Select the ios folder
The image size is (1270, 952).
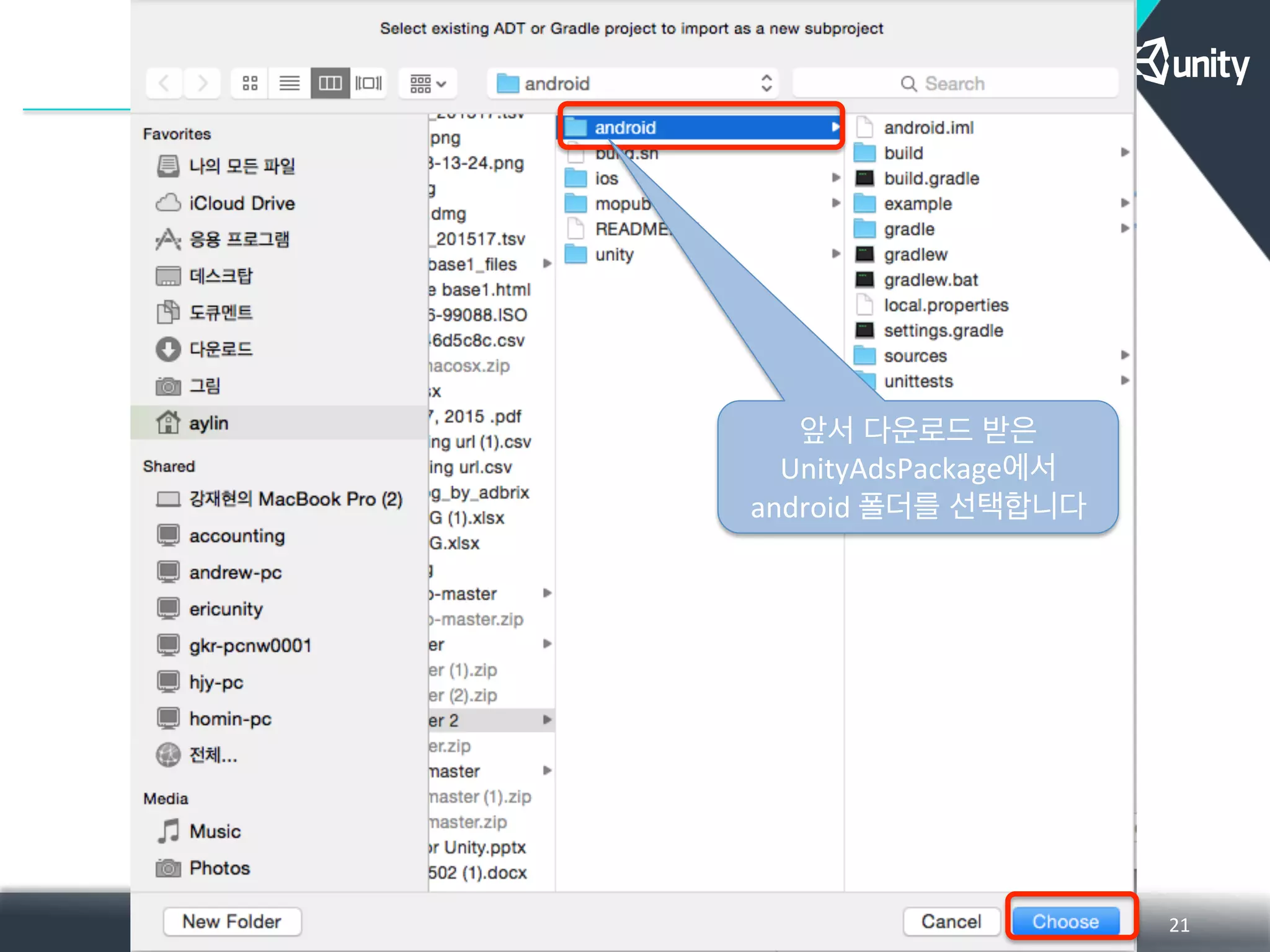(592, 178)
